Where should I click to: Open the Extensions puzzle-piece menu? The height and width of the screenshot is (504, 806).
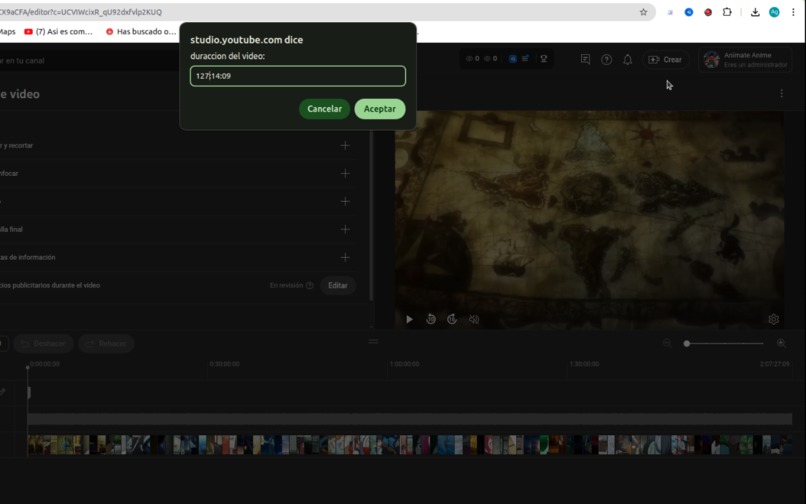point(727,12)
